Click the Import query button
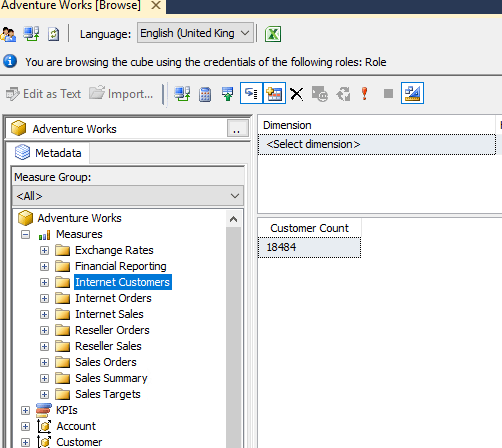Screen dimensions: 502x448 point(121,94)
